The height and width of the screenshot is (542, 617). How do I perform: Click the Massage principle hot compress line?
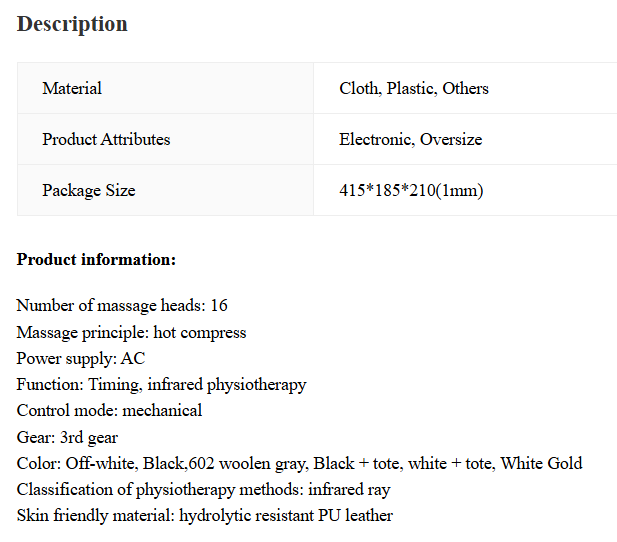coord(131,333)
